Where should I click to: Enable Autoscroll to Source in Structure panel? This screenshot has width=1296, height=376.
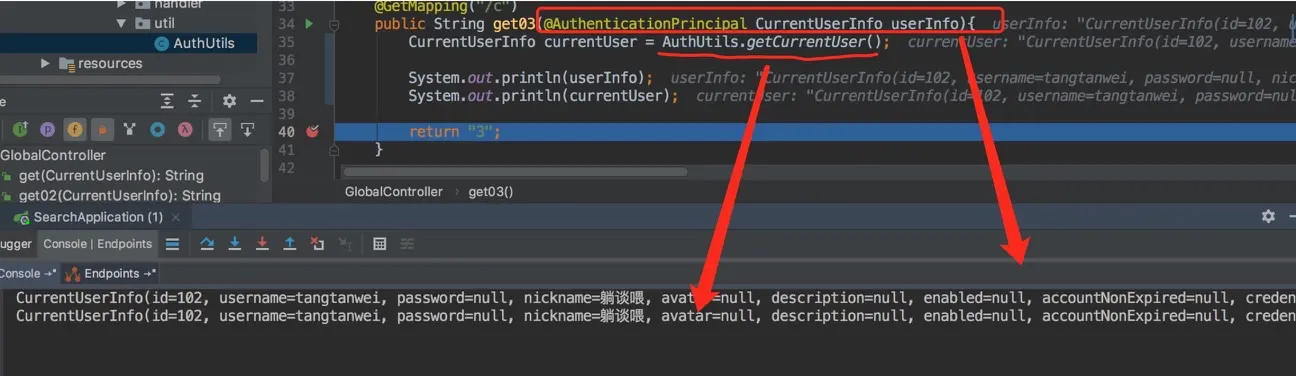point(219,129)
